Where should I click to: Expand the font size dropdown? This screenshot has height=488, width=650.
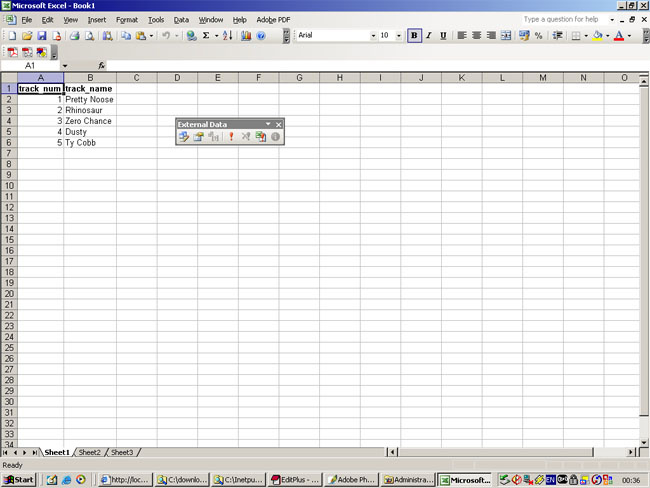point(399,36)
